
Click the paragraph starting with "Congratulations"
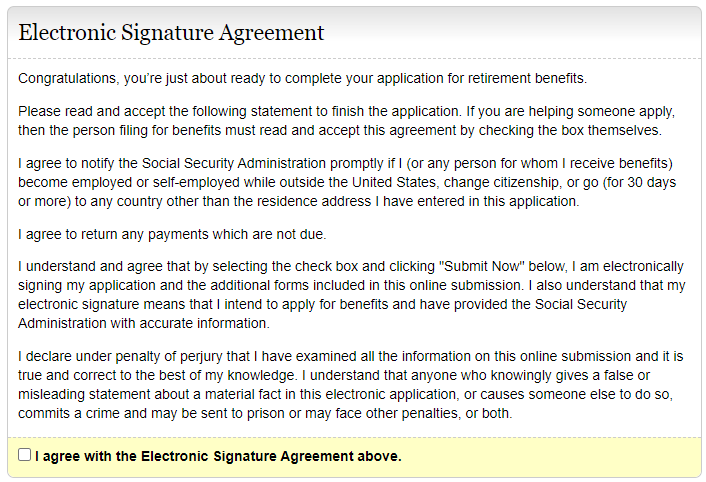point(302,78)
